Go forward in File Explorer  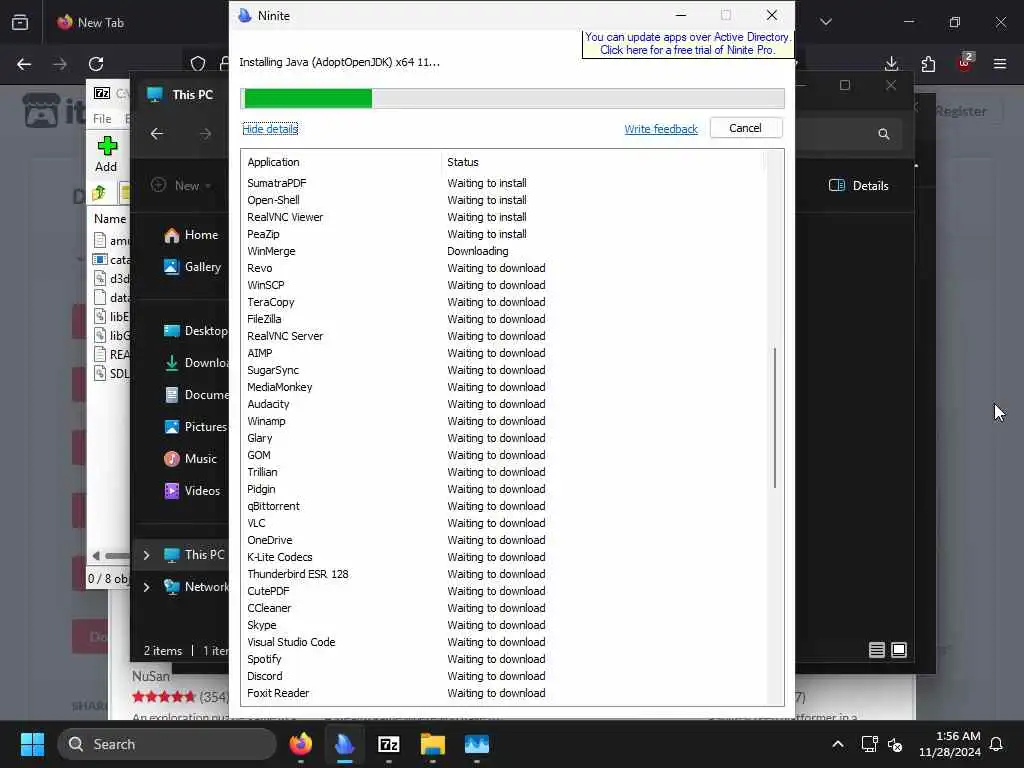tap(206, 134)
